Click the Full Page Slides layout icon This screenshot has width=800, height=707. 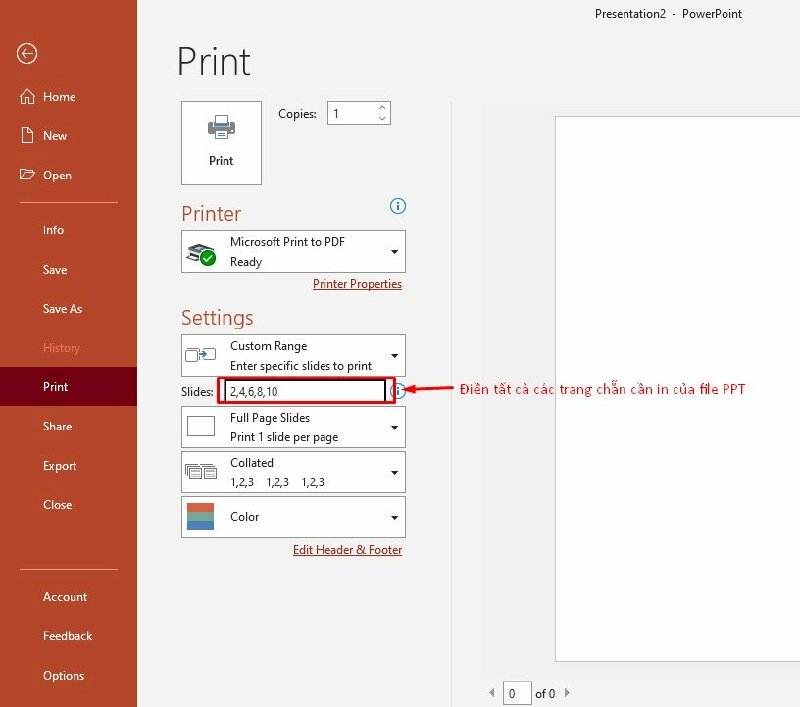pos(199,427)
